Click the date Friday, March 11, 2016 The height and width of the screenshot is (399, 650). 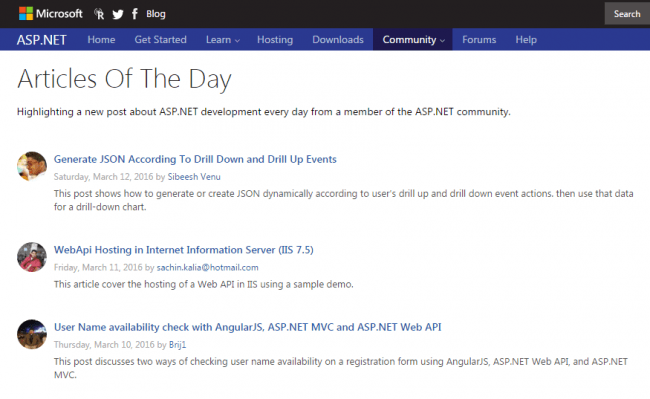click(98, 268)
